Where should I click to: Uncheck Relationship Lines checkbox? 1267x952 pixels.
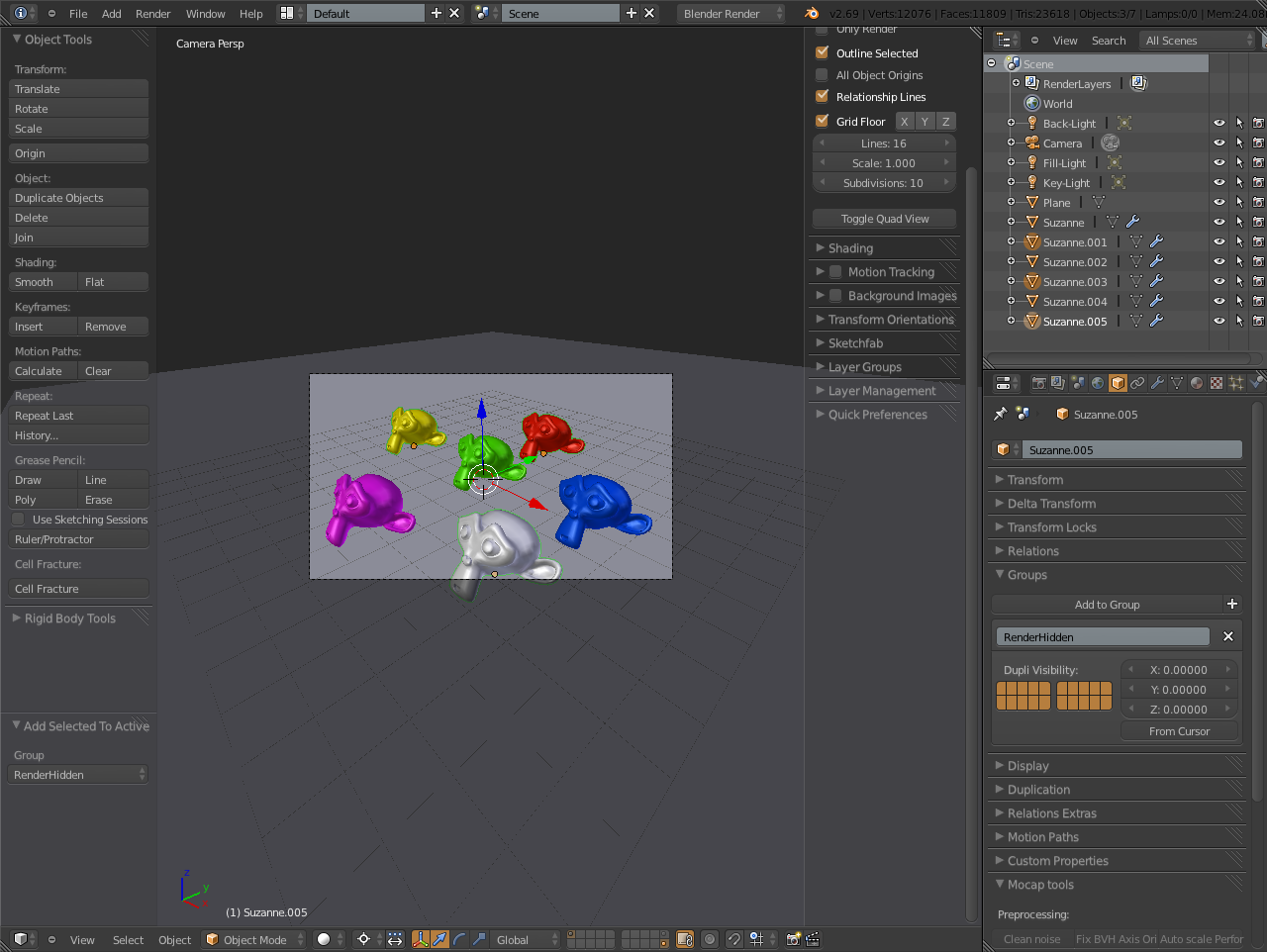tap(822, 96)
